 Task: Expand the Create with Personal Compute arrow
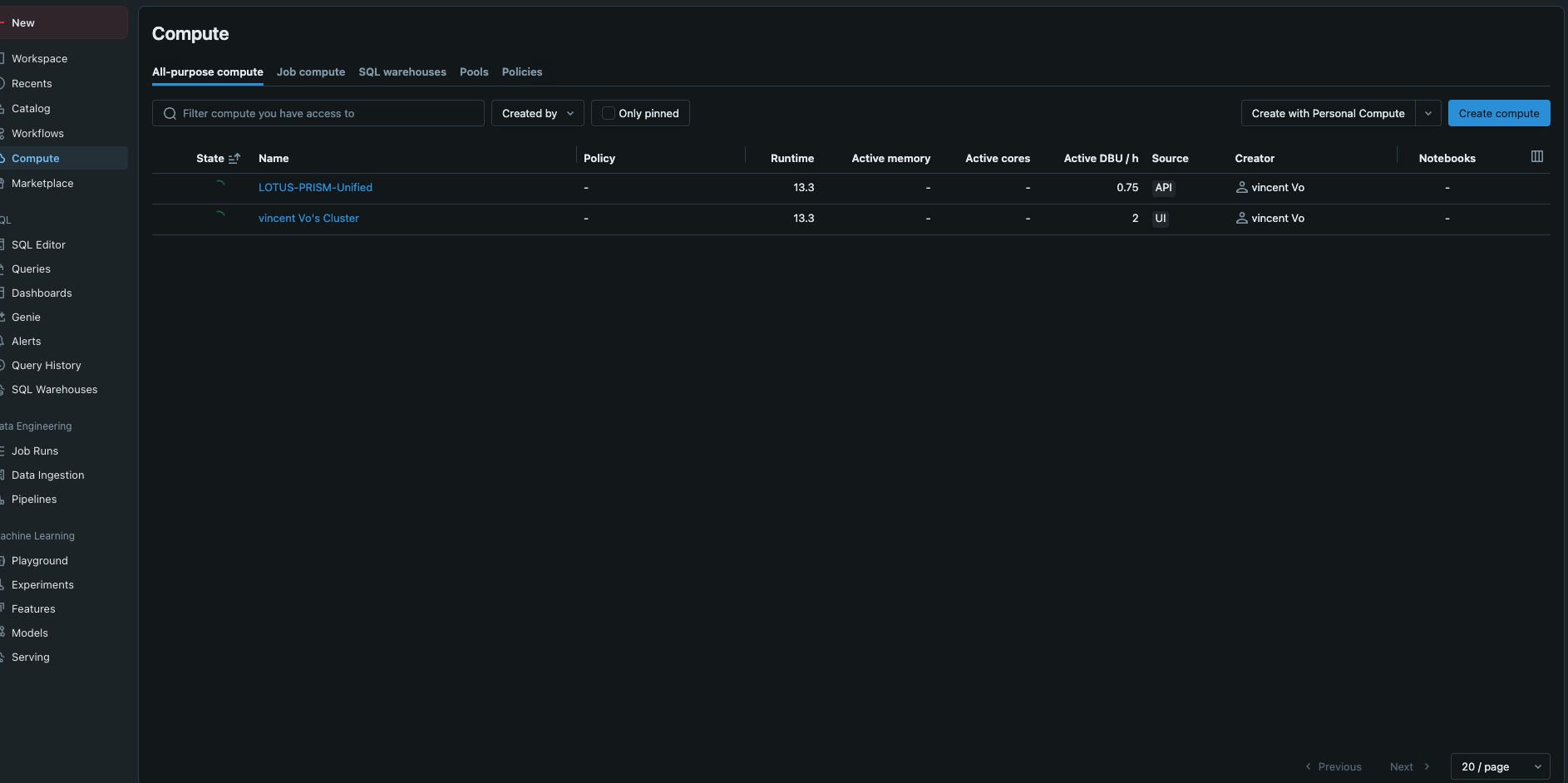point(1428,113)
